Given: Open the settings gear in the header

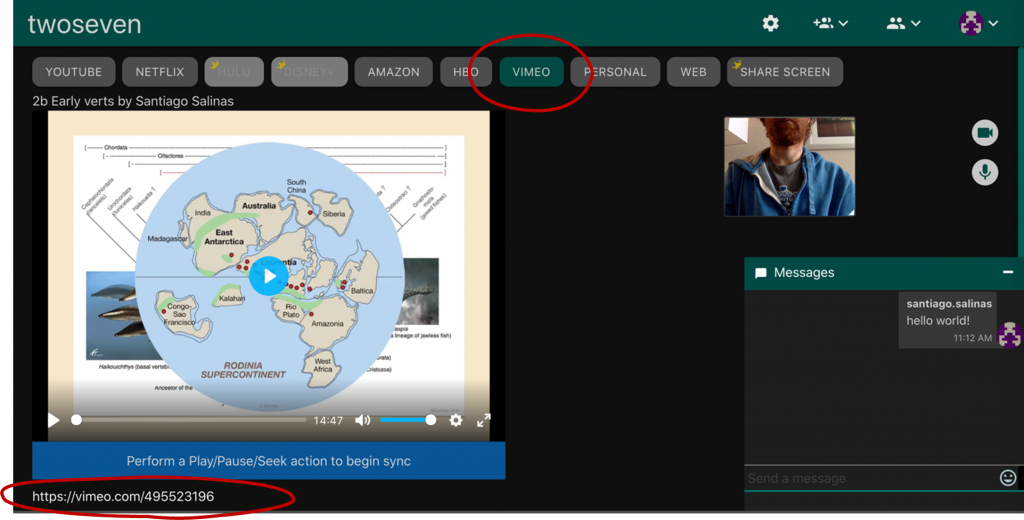Looking at the screenshot, I should click(771, 24).
